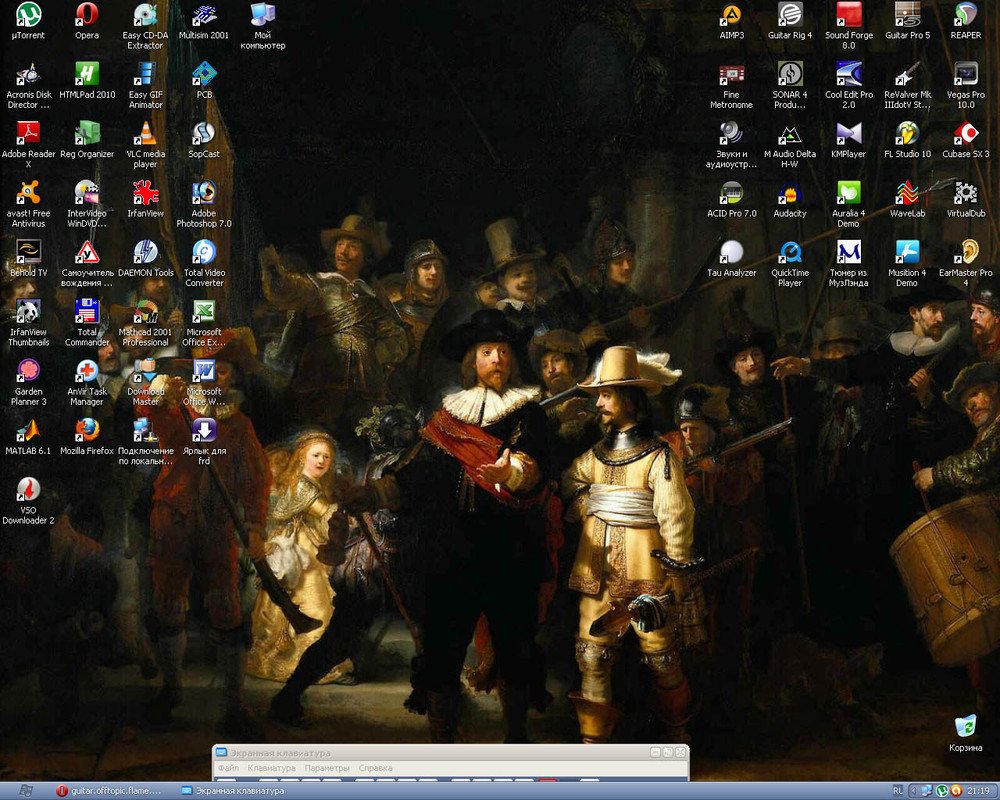Open the WaveLab shortcut
The width and height of the screenshot is (1000, 800).
[x=908, y=199]
